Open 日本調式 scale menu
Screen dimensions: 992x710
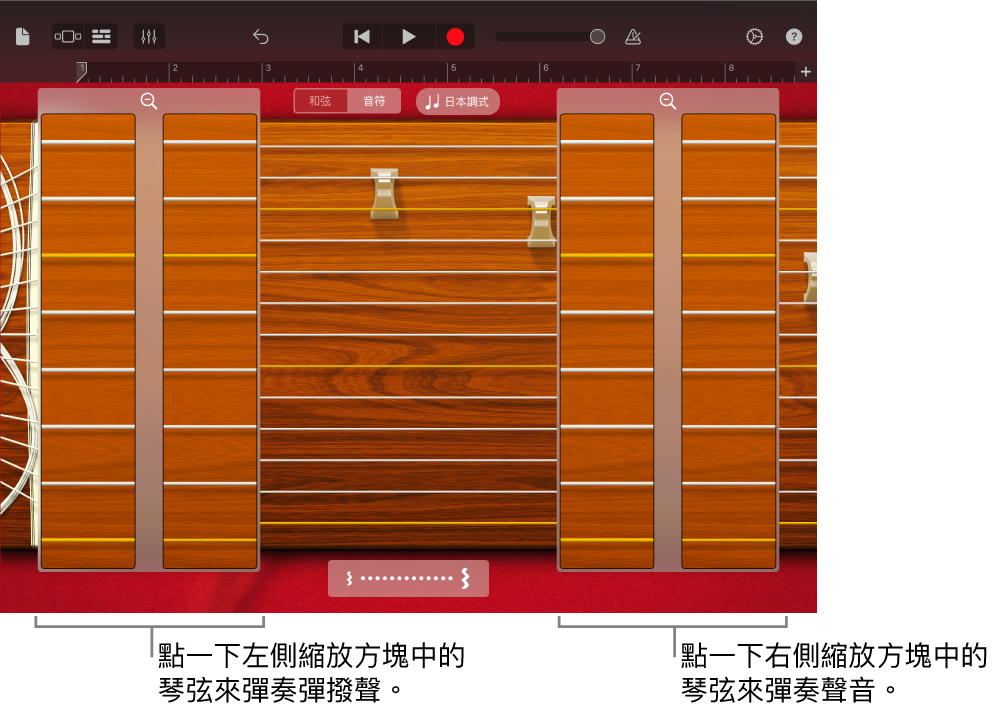coord(457,101)
